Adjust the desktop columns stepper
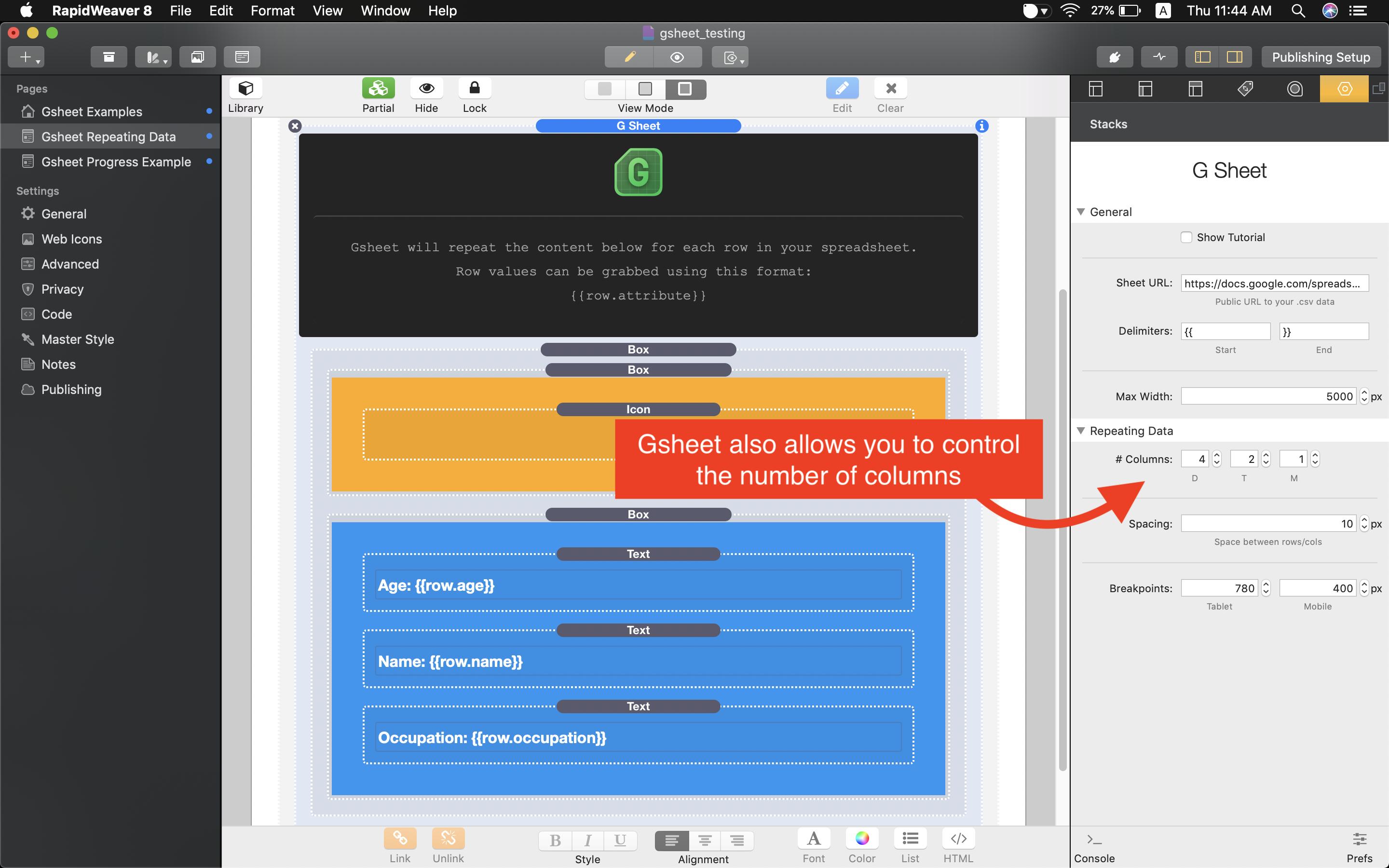The image size is (1389, 868). coord(1216,459)
